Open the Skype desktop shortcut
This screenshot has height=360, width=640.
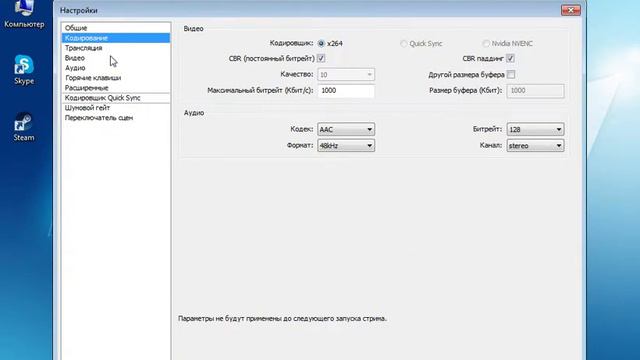click(x=24, y=69)
